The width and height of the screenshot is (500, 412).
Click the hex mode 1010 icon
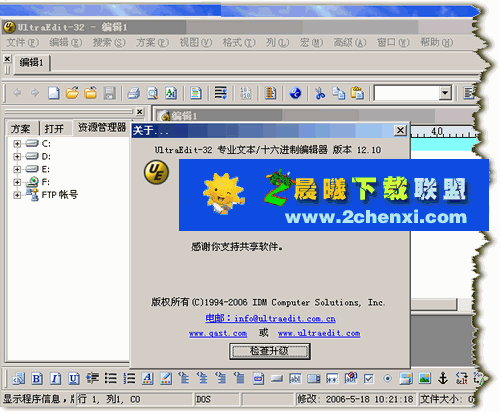(x=246, y=93)
